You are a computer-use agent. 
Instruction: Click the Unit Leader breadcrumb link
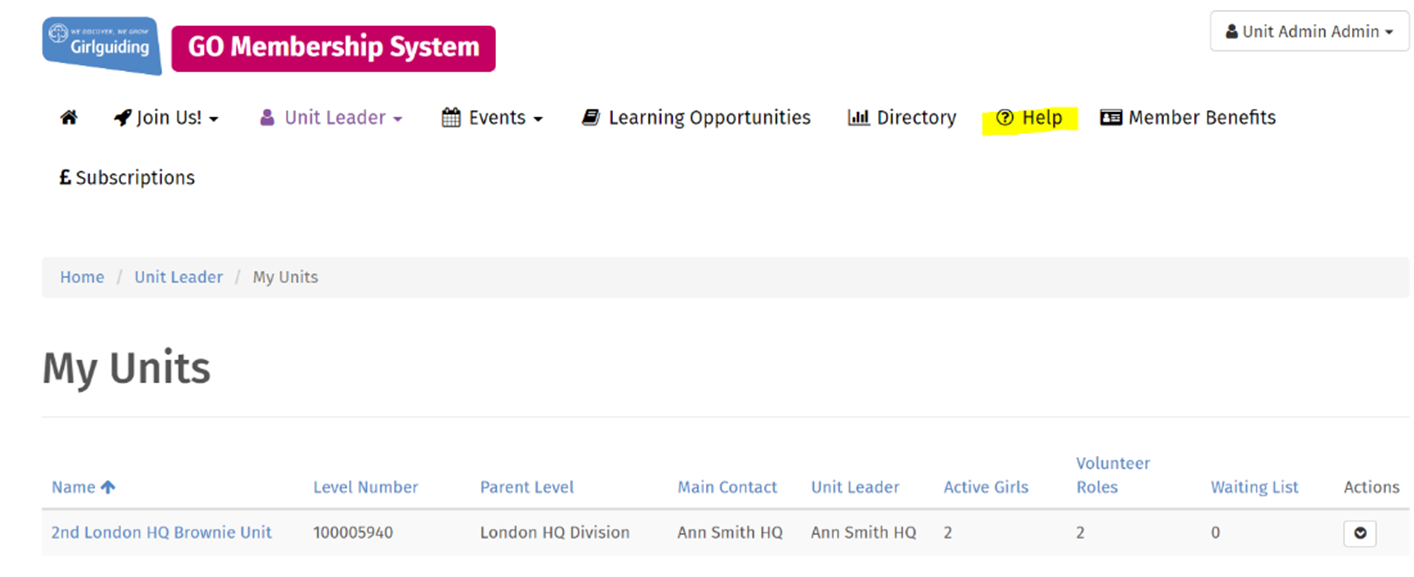click(179, 277)
